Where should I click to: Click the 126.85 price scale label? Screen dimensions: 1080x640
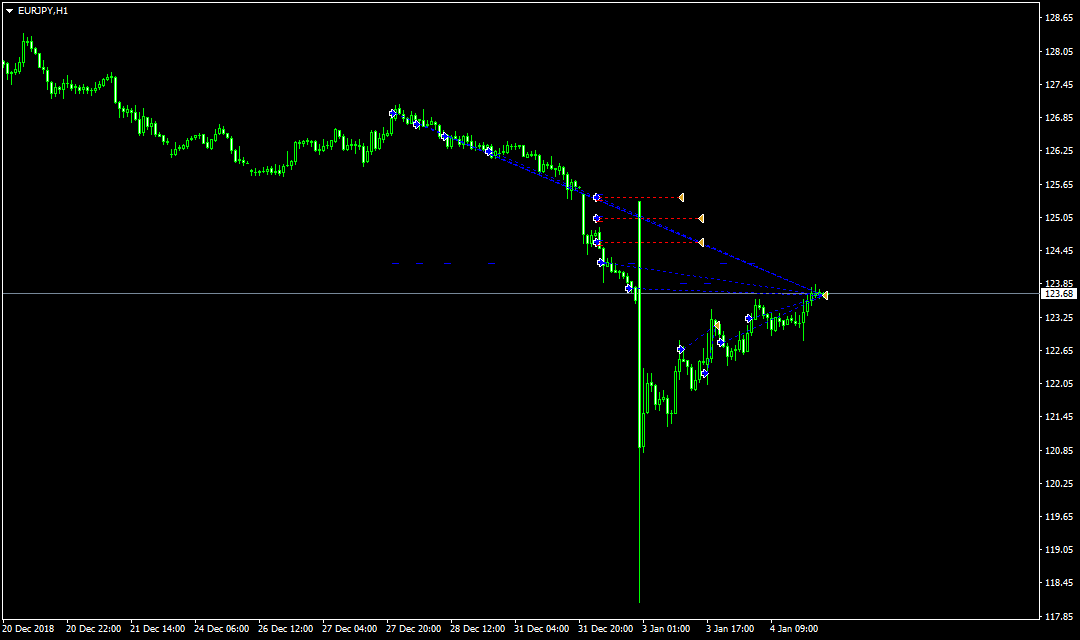(1059, 118)
